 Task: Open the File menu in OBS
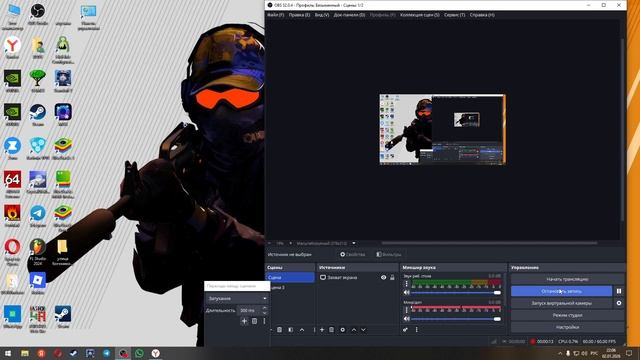tap(276, 15)
